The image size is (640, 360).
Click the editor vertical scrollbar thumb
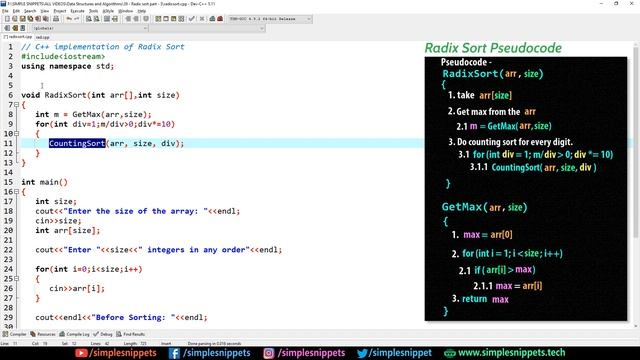click(x=636, y=141)
